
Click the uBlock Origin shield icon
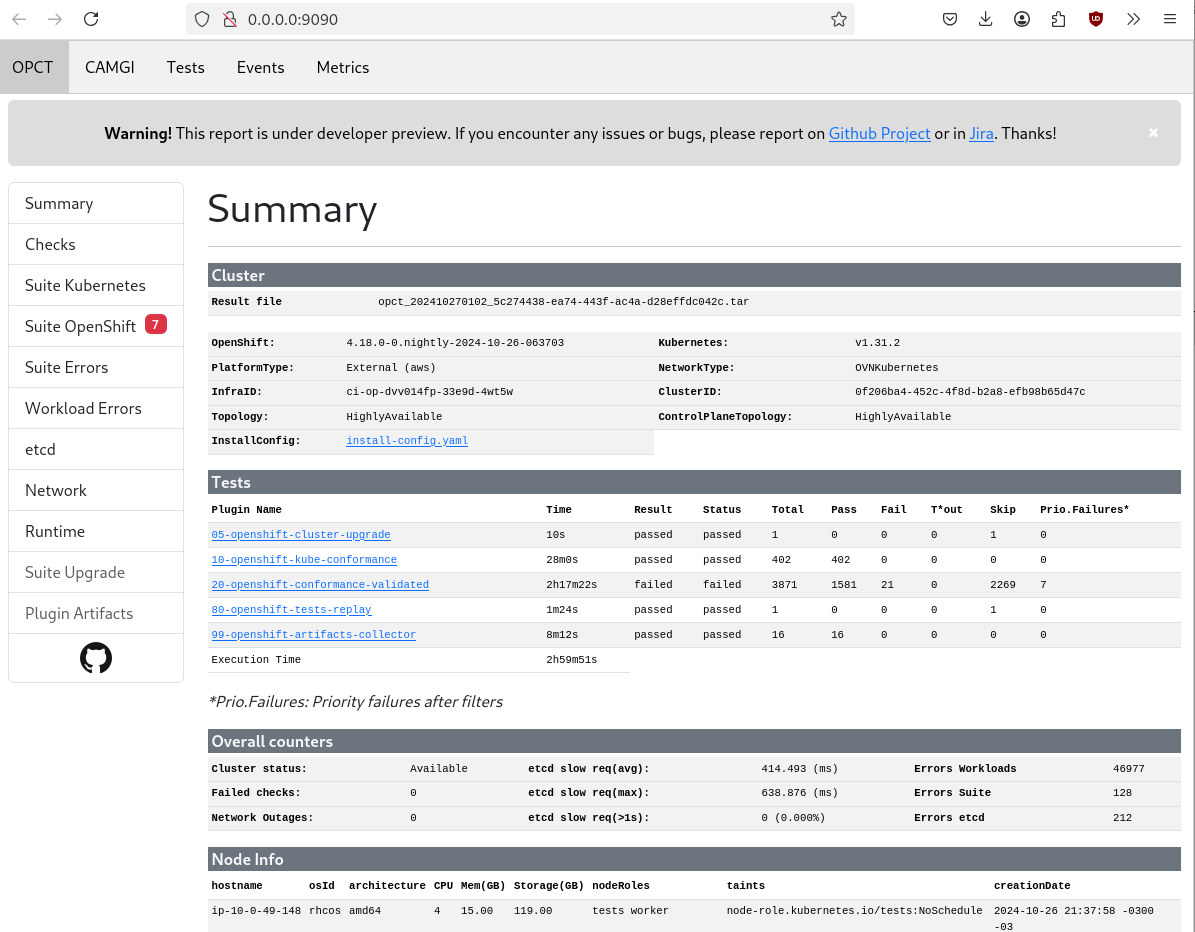[1095, 19]
